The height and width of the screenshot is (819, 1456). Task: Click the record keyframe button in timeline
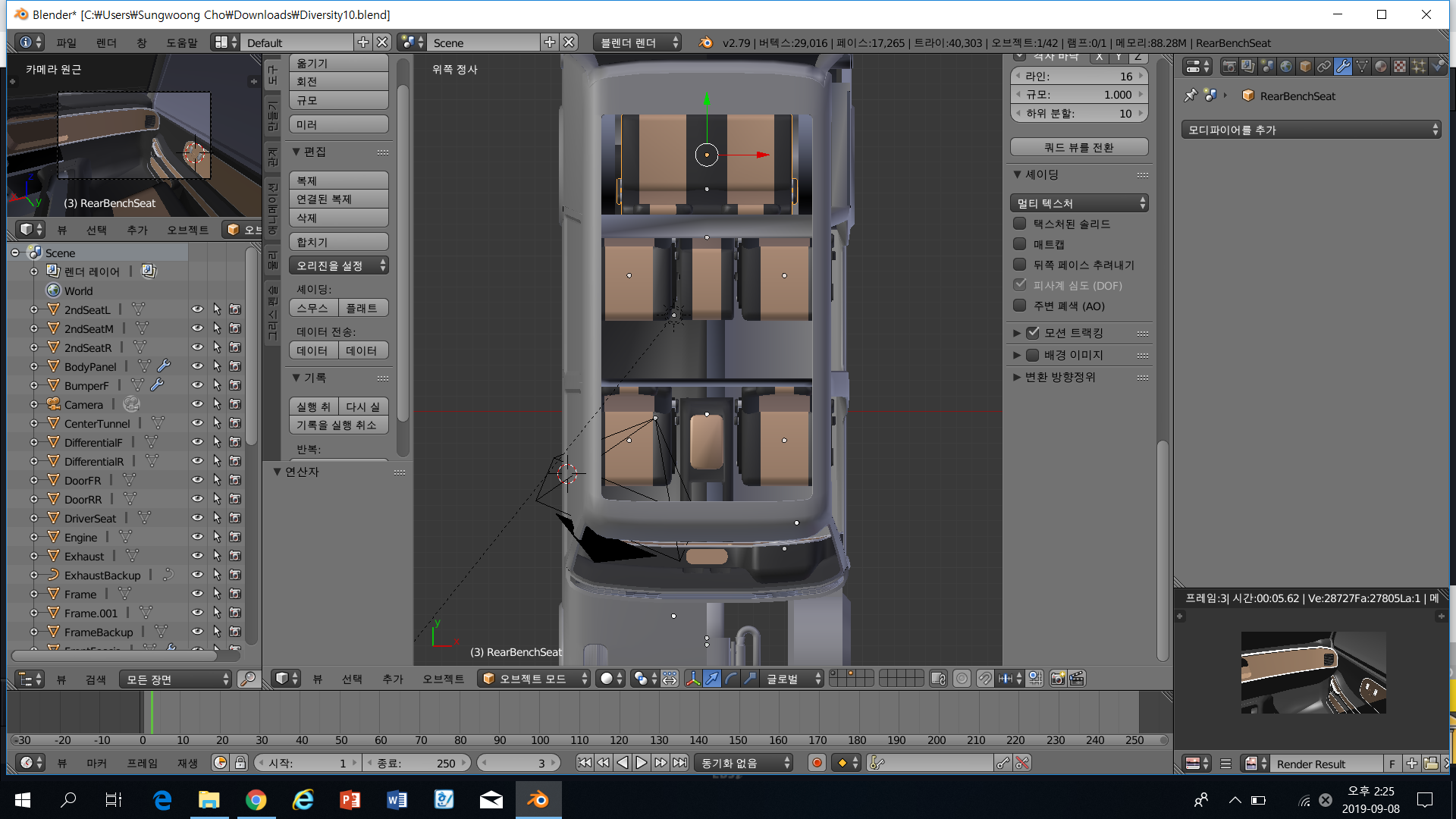point(817,763)
